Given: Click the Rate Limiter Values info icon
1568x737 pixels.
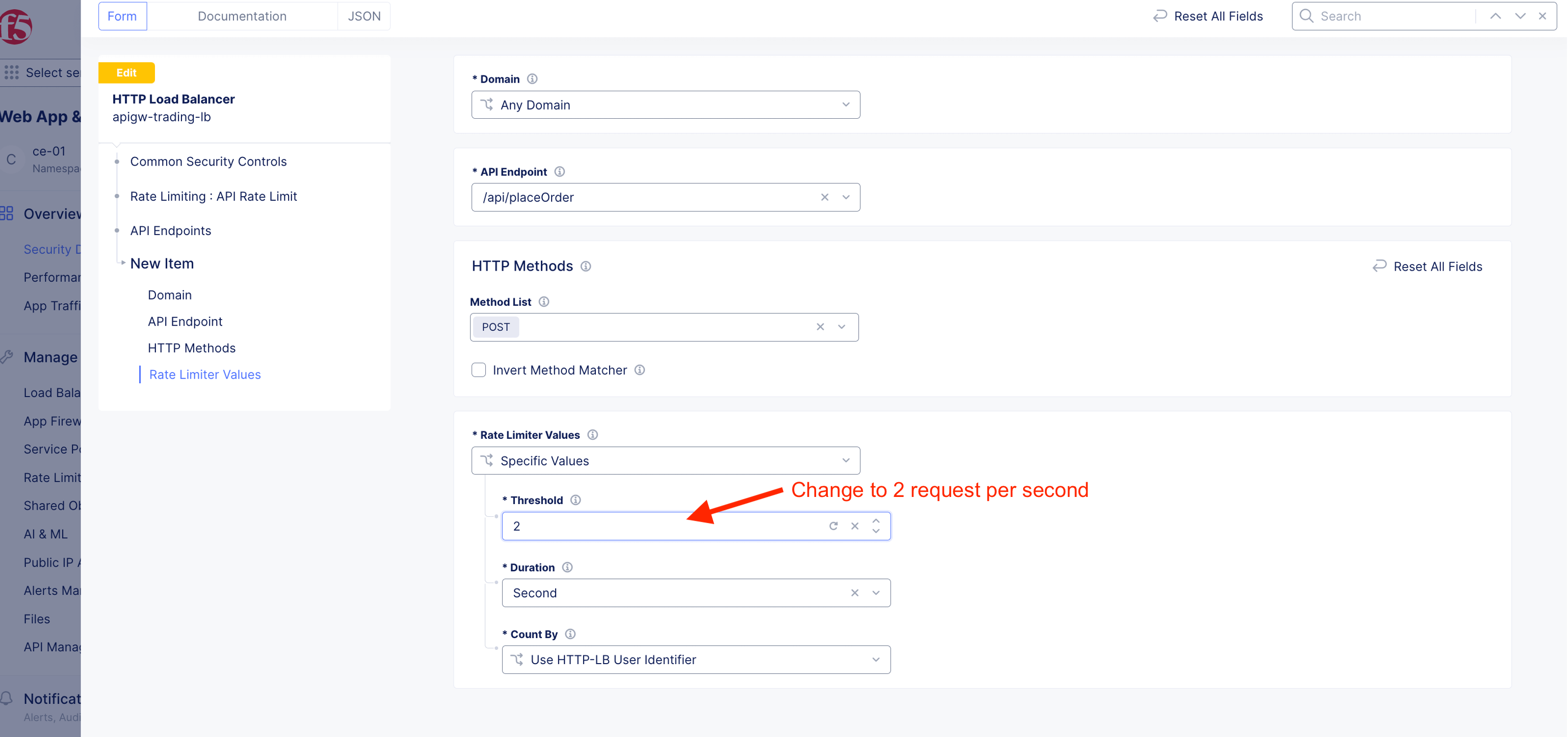Looking at the screenshot, I should [592, 435].
